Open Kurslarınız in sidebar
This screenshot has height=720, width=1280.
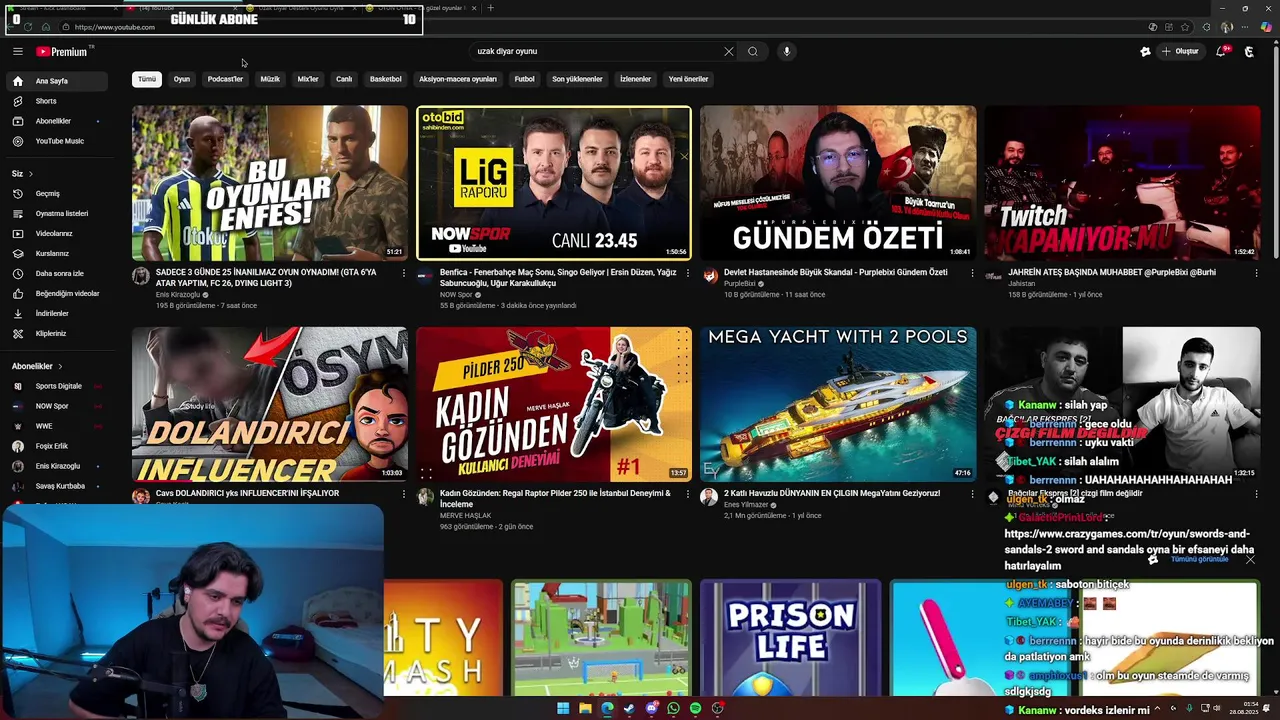click(56, 253)
